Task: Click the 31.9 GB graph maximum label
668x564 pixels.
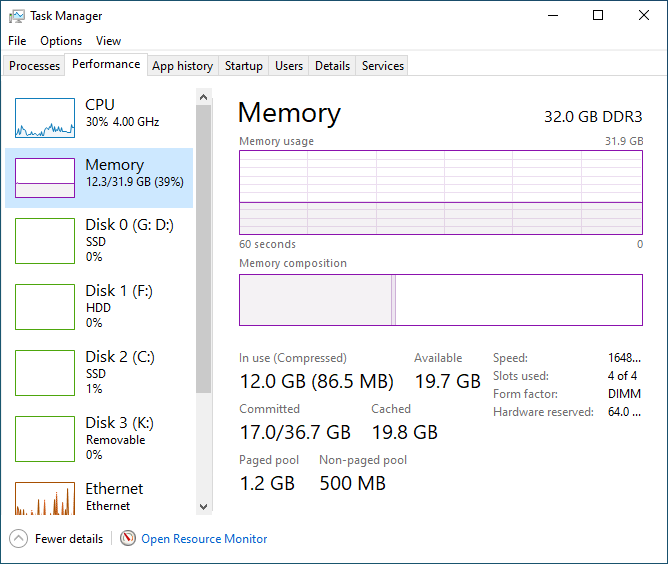Action: tap(624, 141)
